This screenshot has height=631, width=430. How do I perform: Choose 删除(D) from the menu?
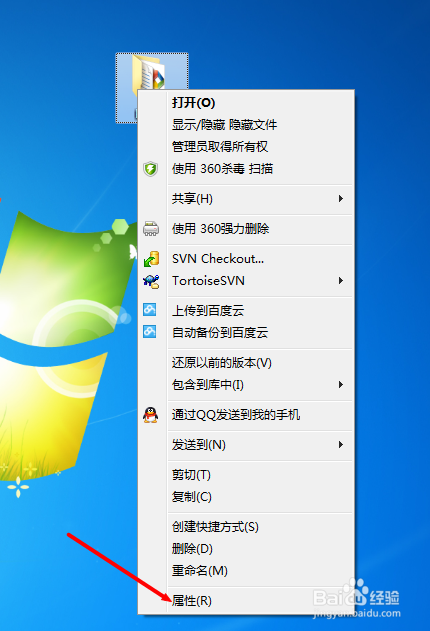(246, 549)
